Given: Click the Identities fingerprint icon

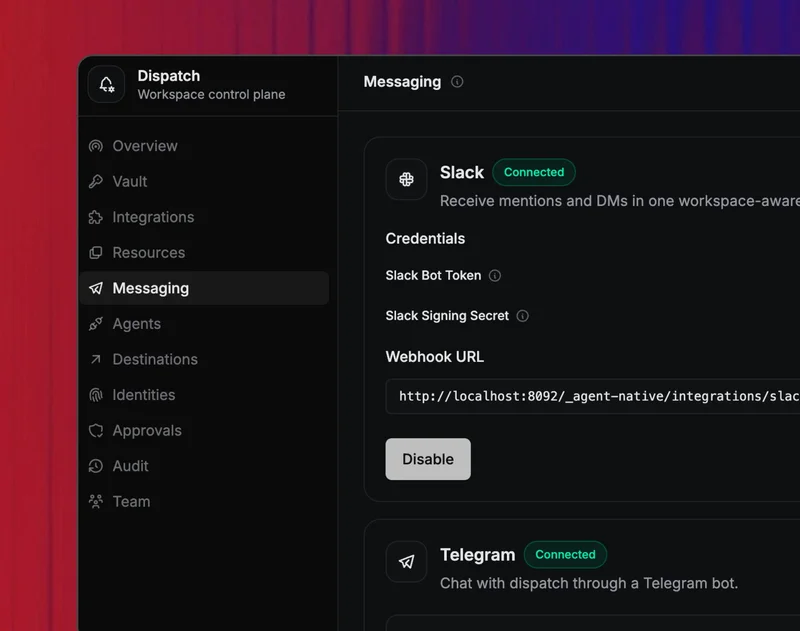Looking at the screenshot, I should point(96,395).
